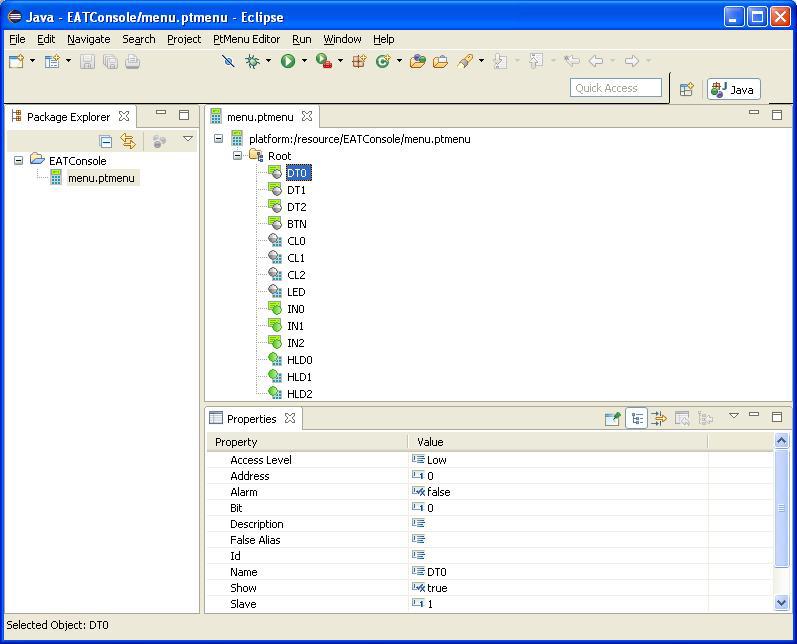
Task: Click the Debug bug icon
Action: click(x=252, y=62)
